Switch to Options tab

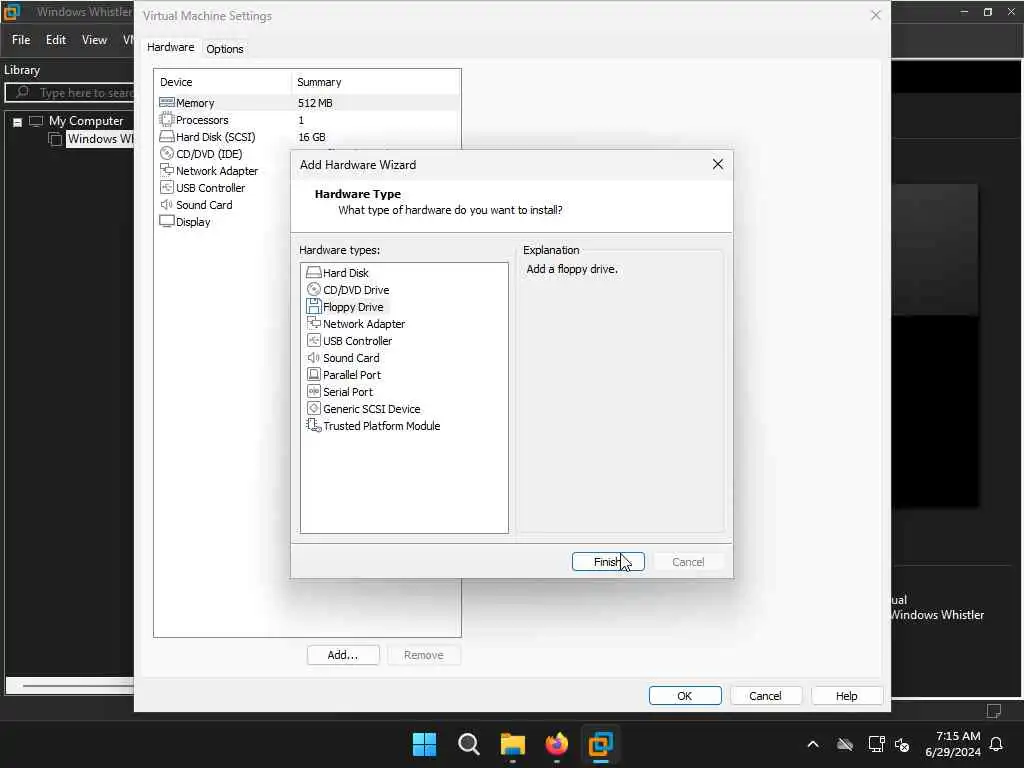(x=225, y=48)
